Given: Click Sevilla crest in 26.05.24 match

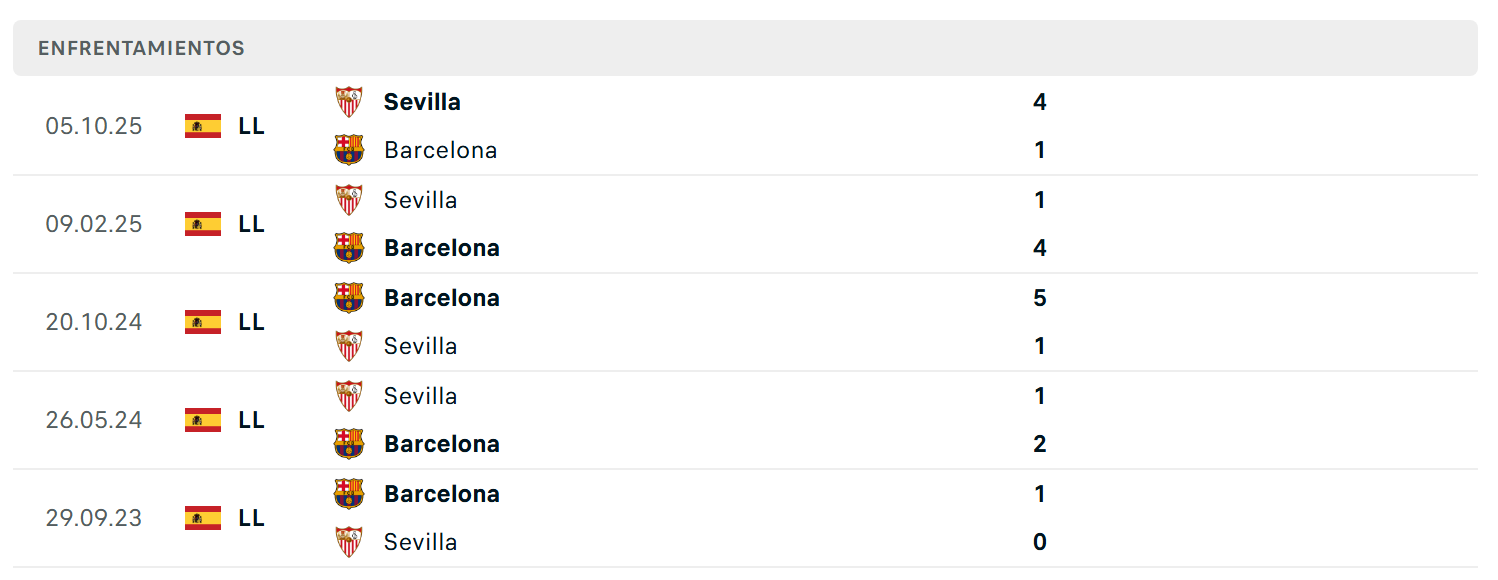Looking at the screenshot, I should [x=348, y=396].
